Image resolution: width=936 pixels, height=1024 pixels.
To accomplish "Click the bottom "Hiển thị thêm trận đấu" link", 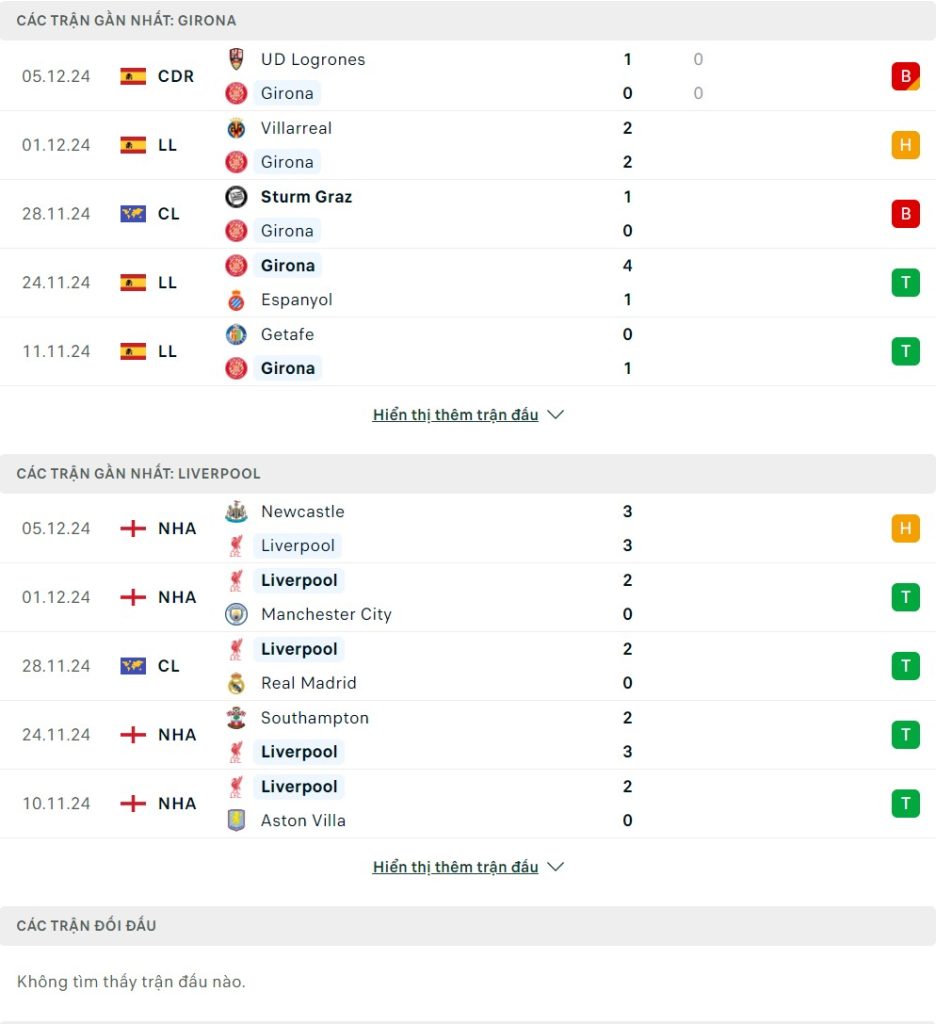I will pos(455,867).
